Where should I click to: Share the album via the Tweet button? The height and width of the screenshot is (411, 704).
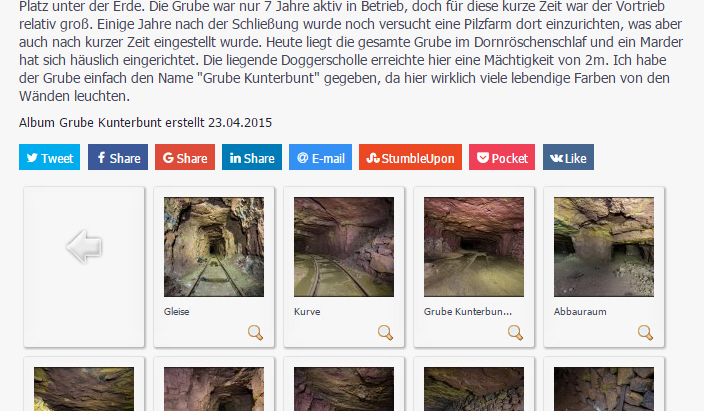49,157
